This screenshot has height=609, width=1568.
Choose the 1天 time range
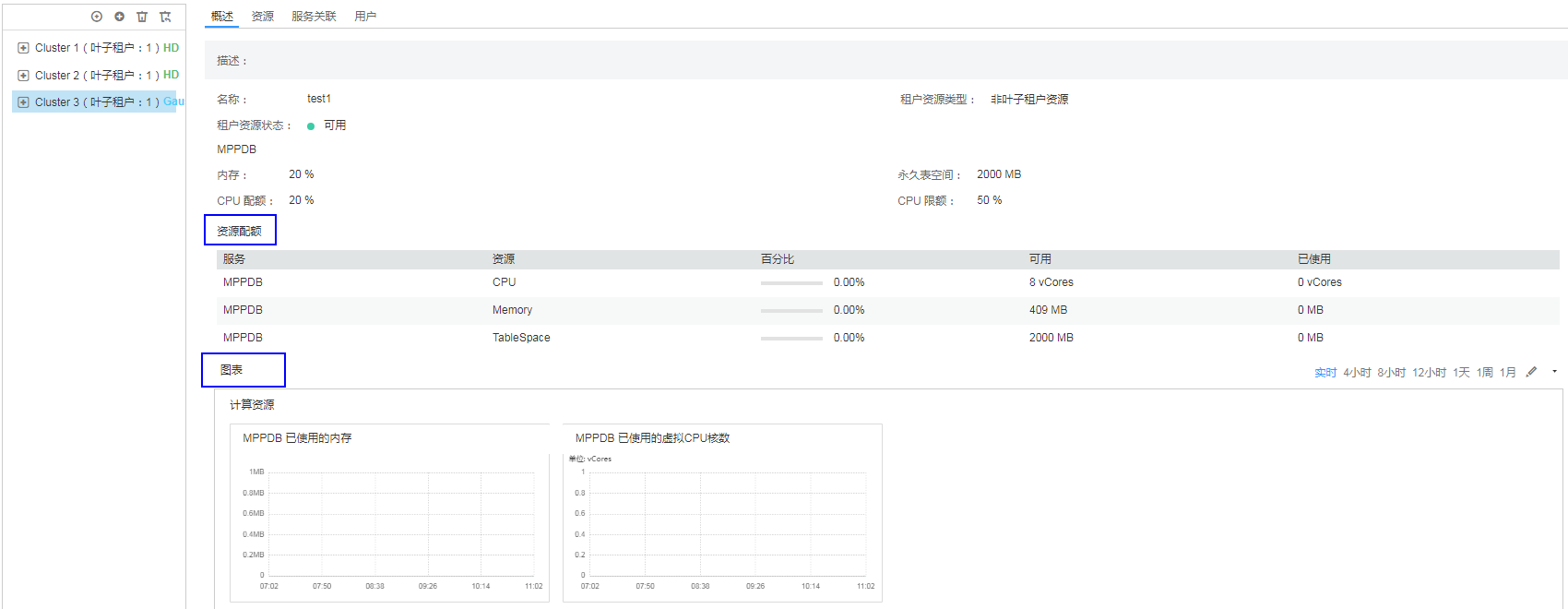(x=1461, y=373)
